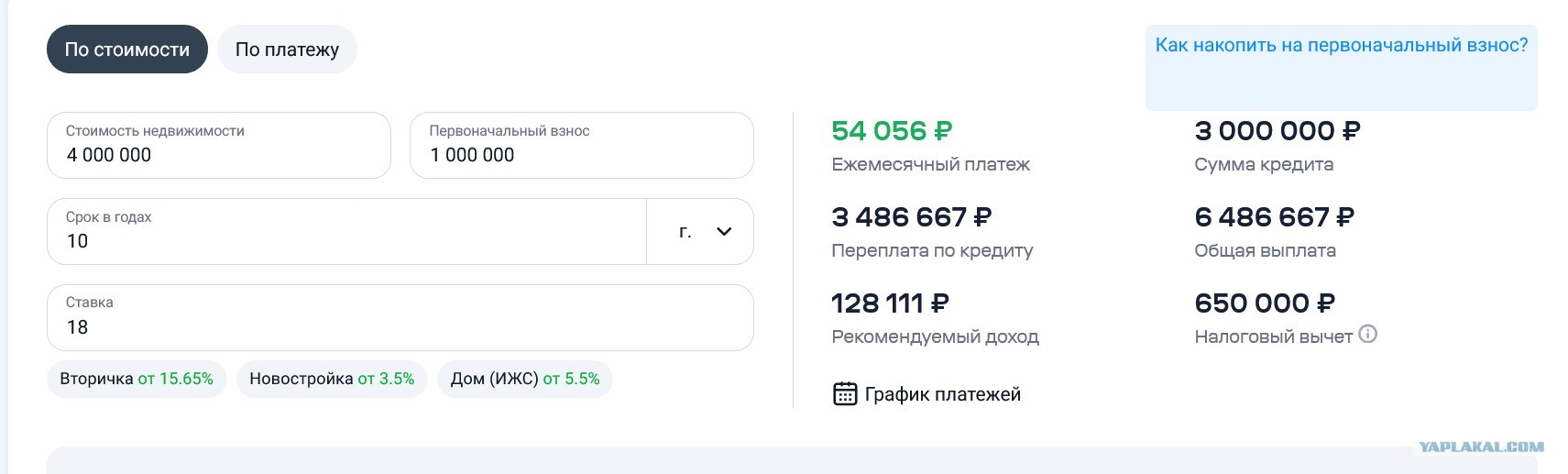Click the tax deduction info icon
Viewport: 1568px width, 474px height.
pyautogui.click(x=1367, y=335)
